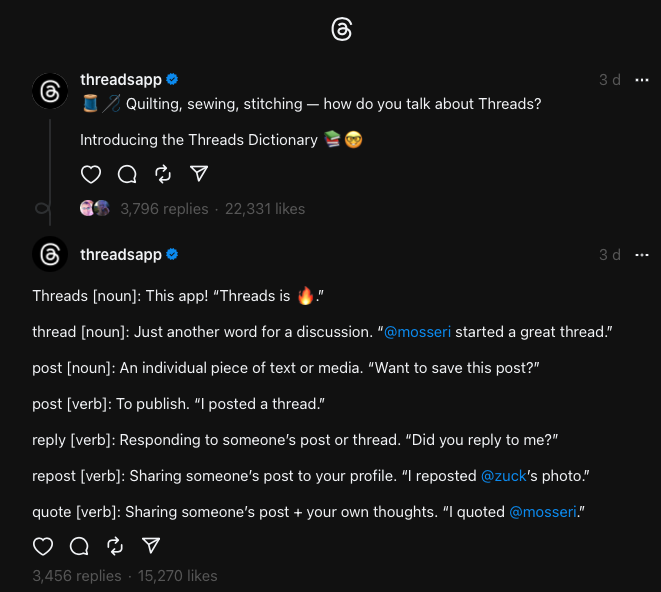
Task: Share the dictionary definitions post
Action: click(151, 546)
